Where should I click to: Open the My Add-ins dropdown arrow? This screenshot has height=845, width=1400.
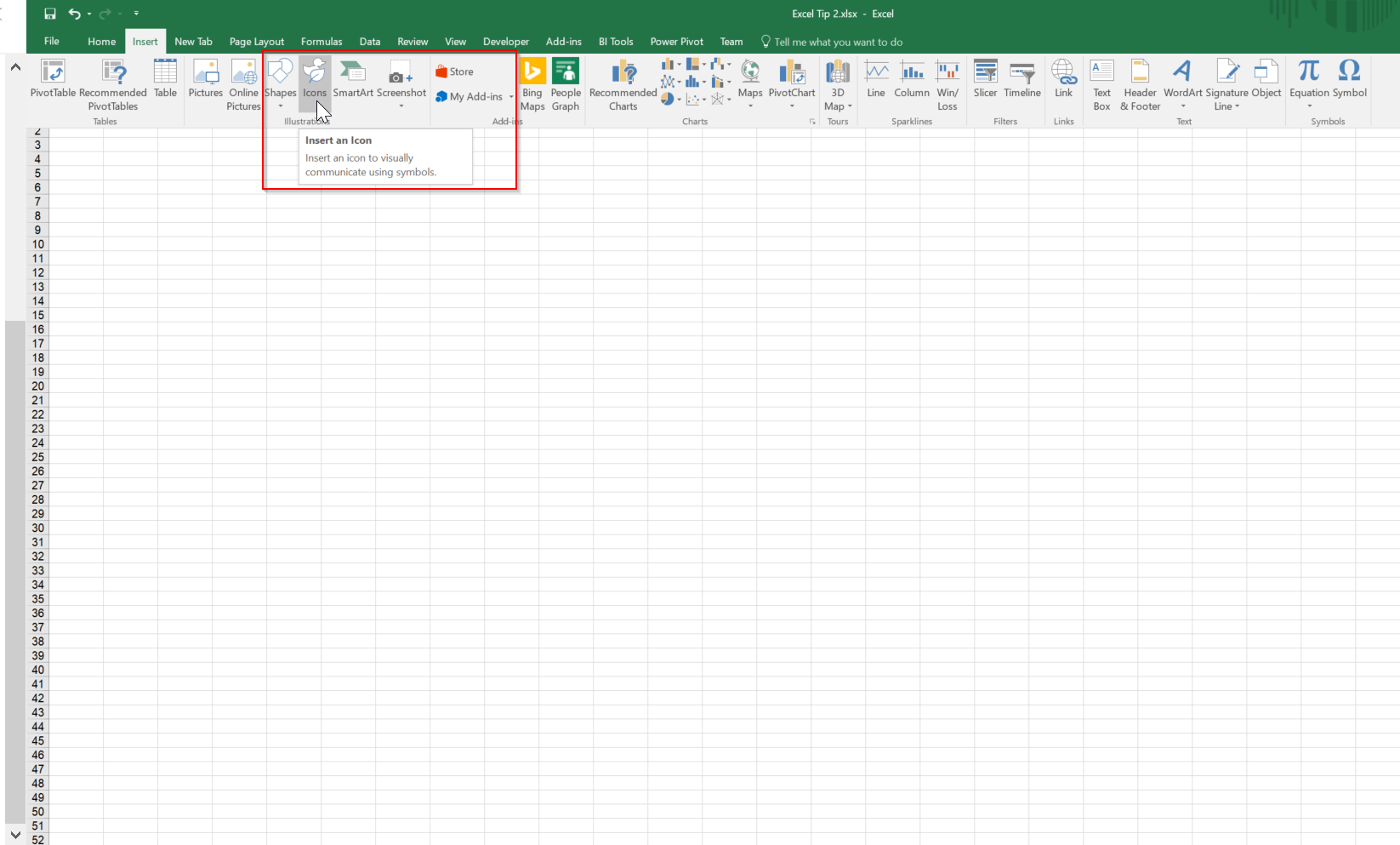tap(509, 96)
